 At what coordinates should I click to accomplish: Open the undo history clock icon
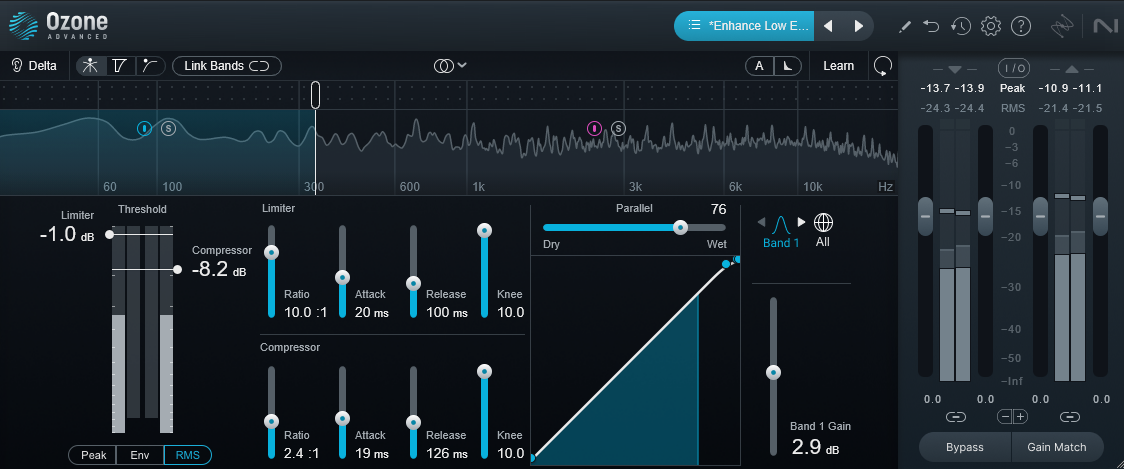tap(961, 26)
